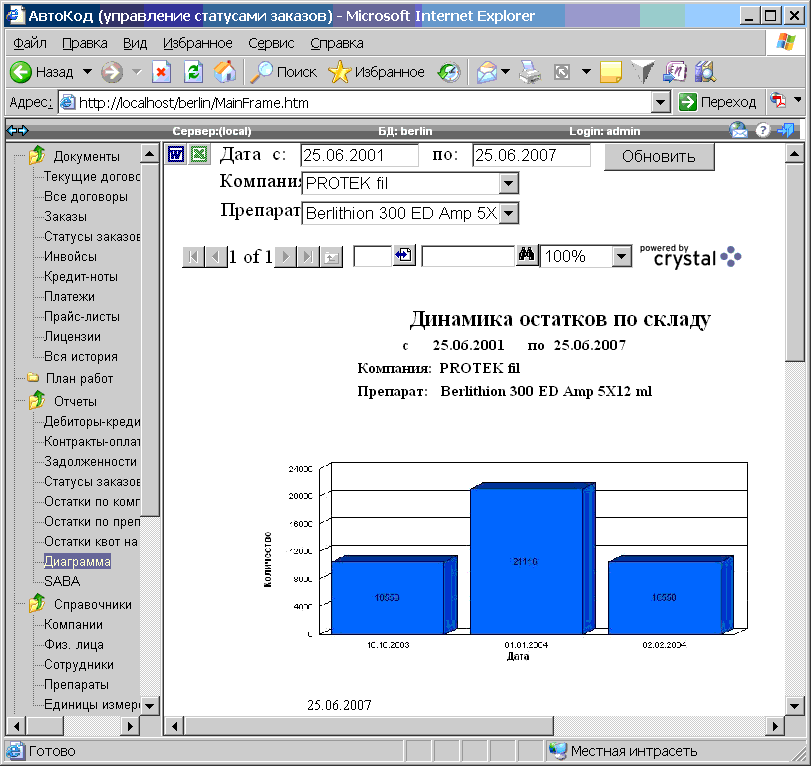Click the Назад back button
The width and height of the screenshot is (811, 766).
click(42, 72)
